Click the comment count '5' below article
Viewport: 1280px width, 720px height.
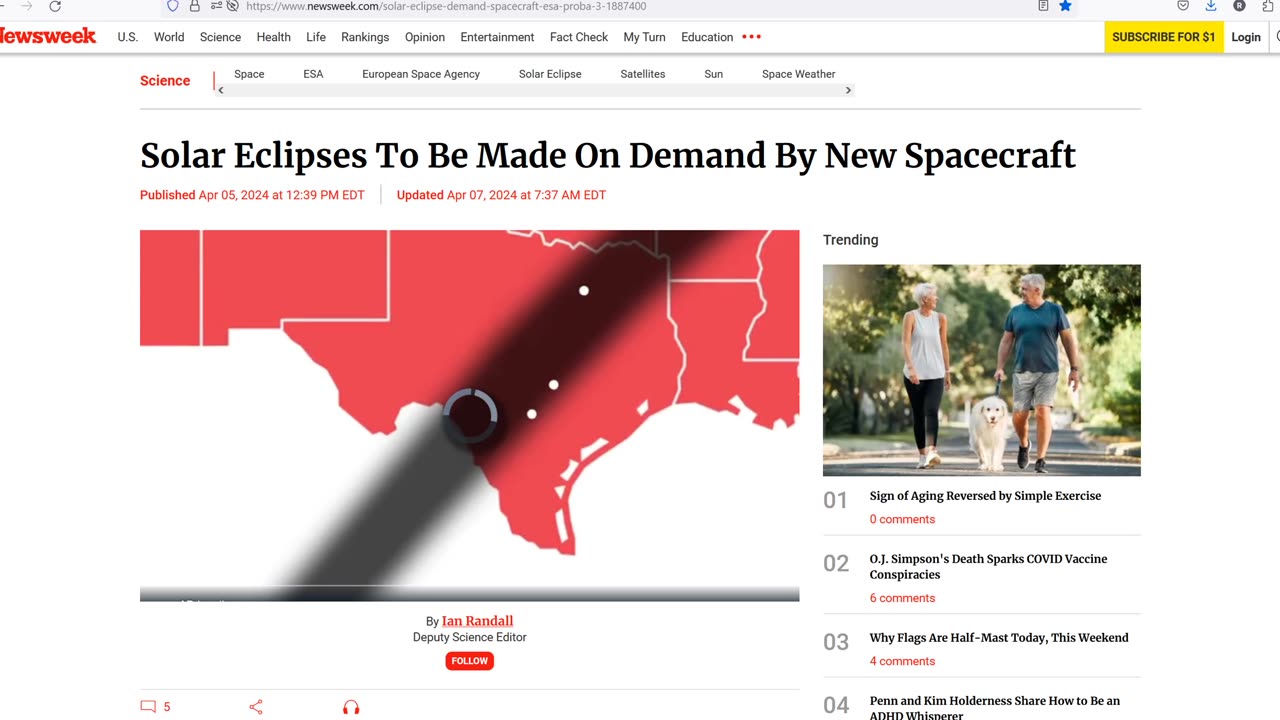point(167,707)
